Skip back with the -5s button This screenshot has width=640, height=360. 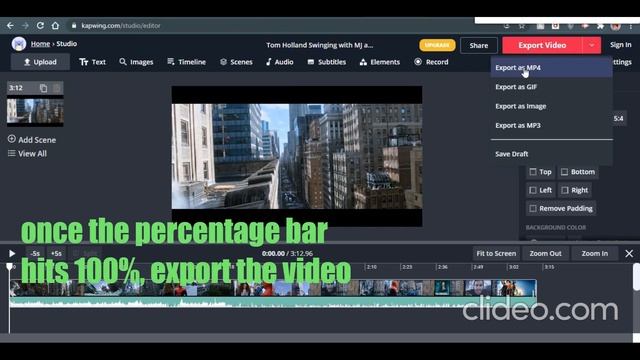[36, 253]
